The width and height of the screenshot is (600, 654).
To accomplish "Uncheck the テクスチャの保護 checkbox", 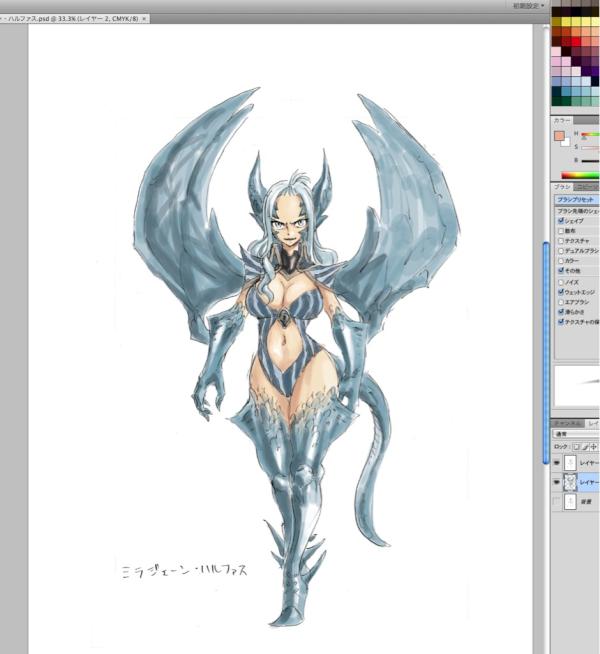I will [x=561, y=322].
